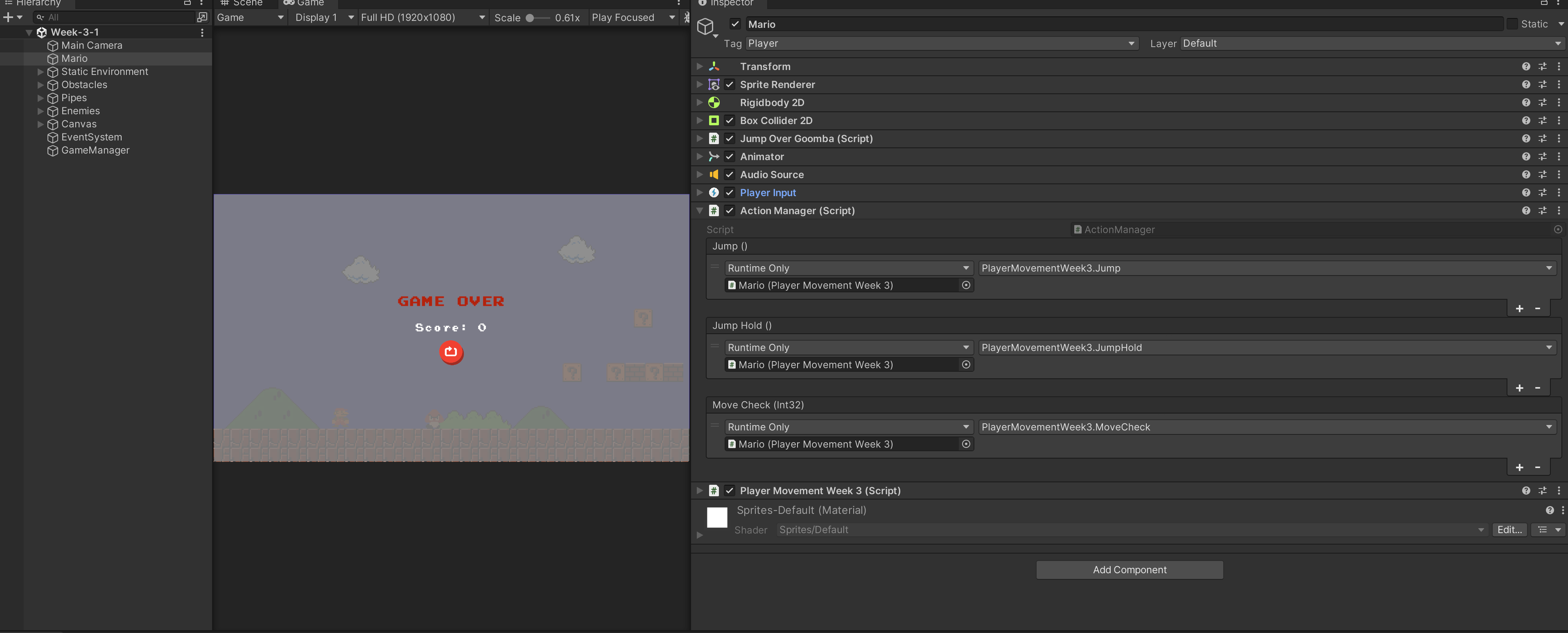Add a listener to the Jump event
Image resolution: width=1568 pixels, height=633 pixels.
1519,309
